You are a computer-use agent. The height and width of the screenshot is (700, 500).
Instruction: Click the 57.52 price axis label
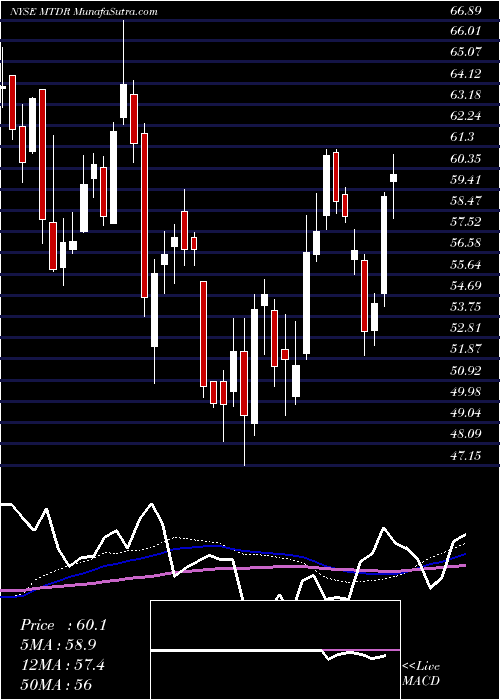tap(466, 222)
